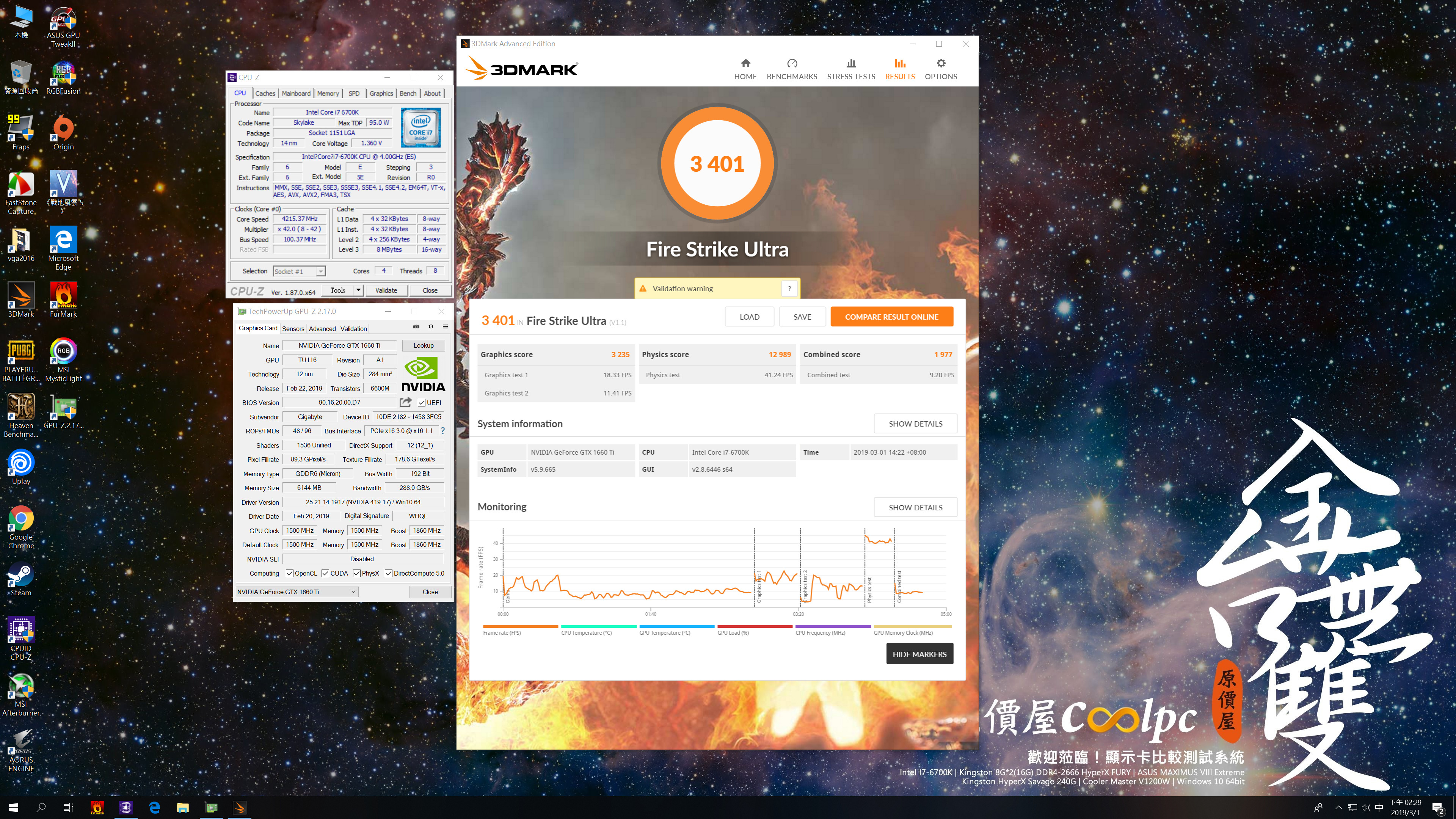
Task: Open File Explorer from taskbar
Action: tap(182, 807)
